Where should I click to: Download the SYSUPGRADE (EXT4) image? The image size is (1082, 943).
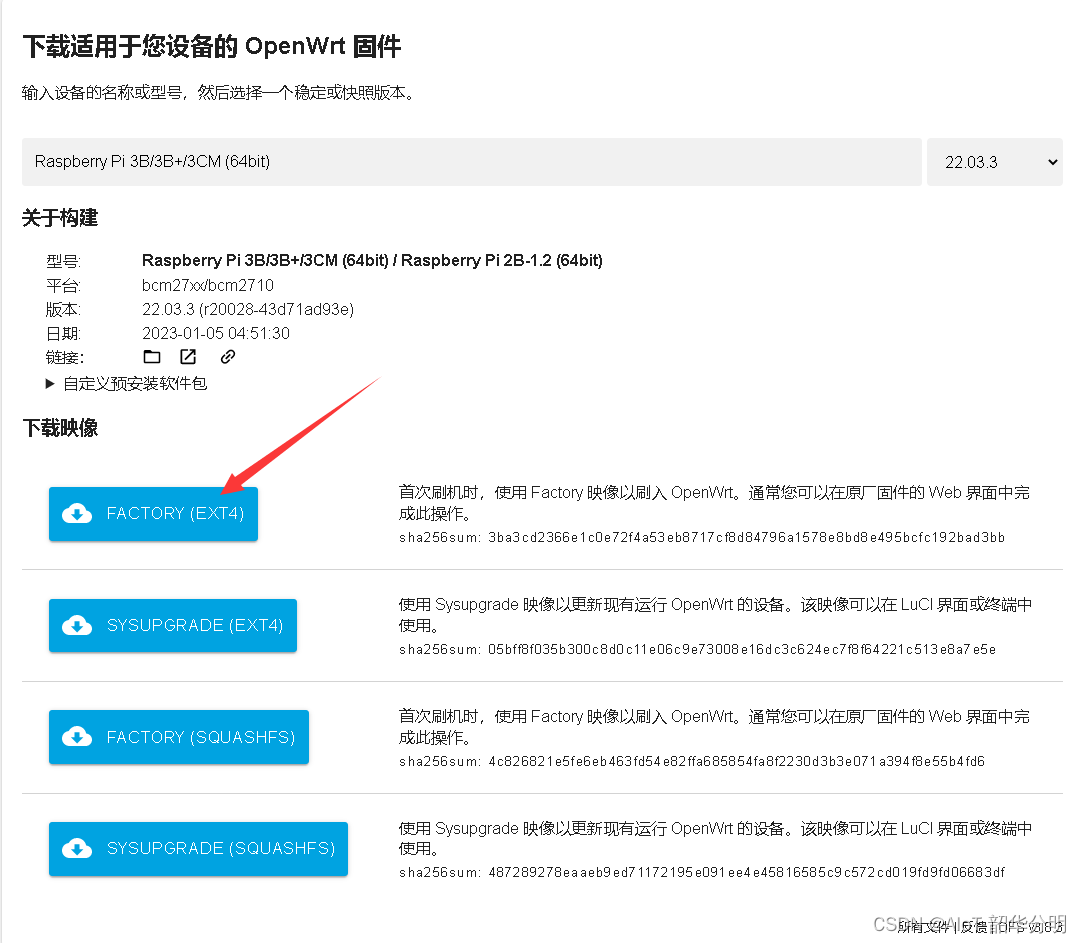(x=172, y=625)
